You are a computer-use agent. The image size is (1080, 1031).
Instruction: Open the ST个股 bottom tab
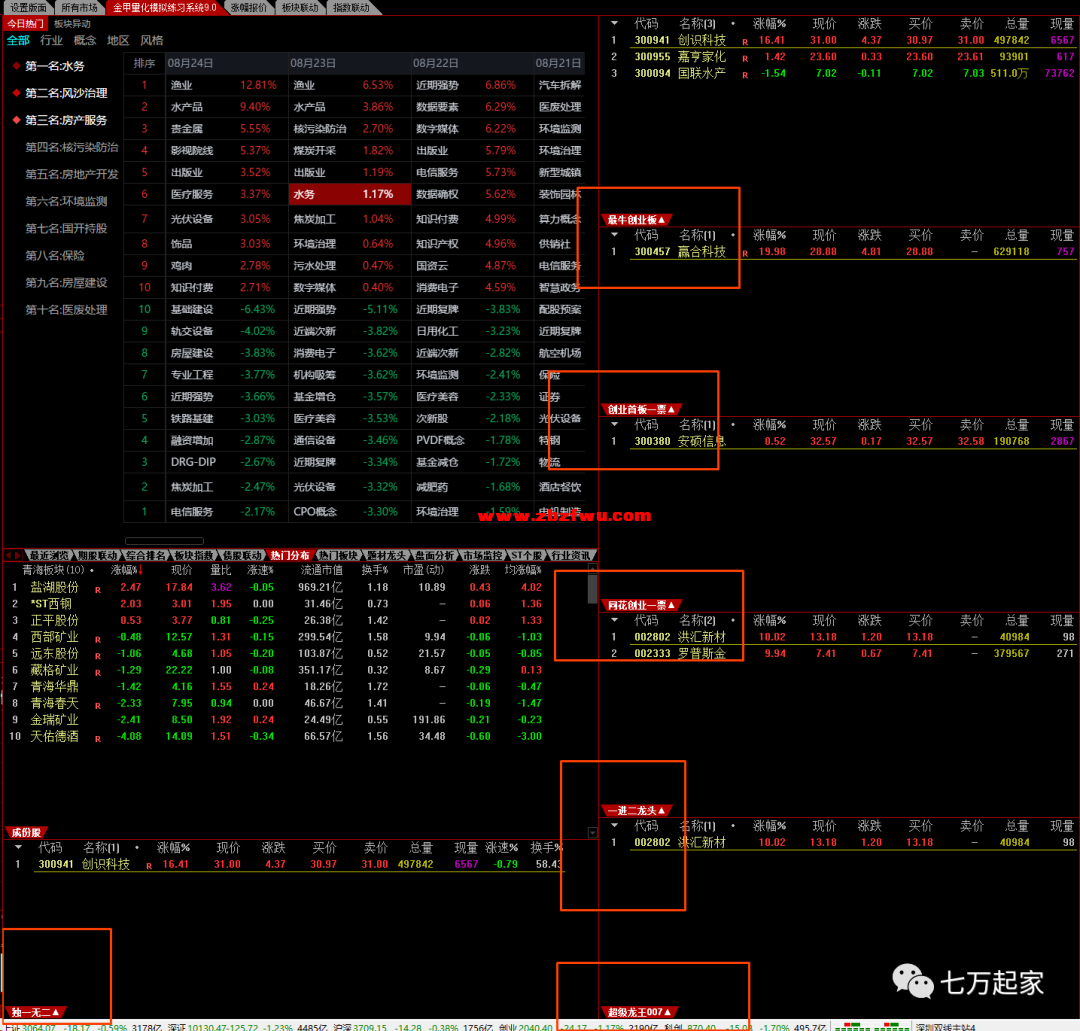(x=527, y=555)
